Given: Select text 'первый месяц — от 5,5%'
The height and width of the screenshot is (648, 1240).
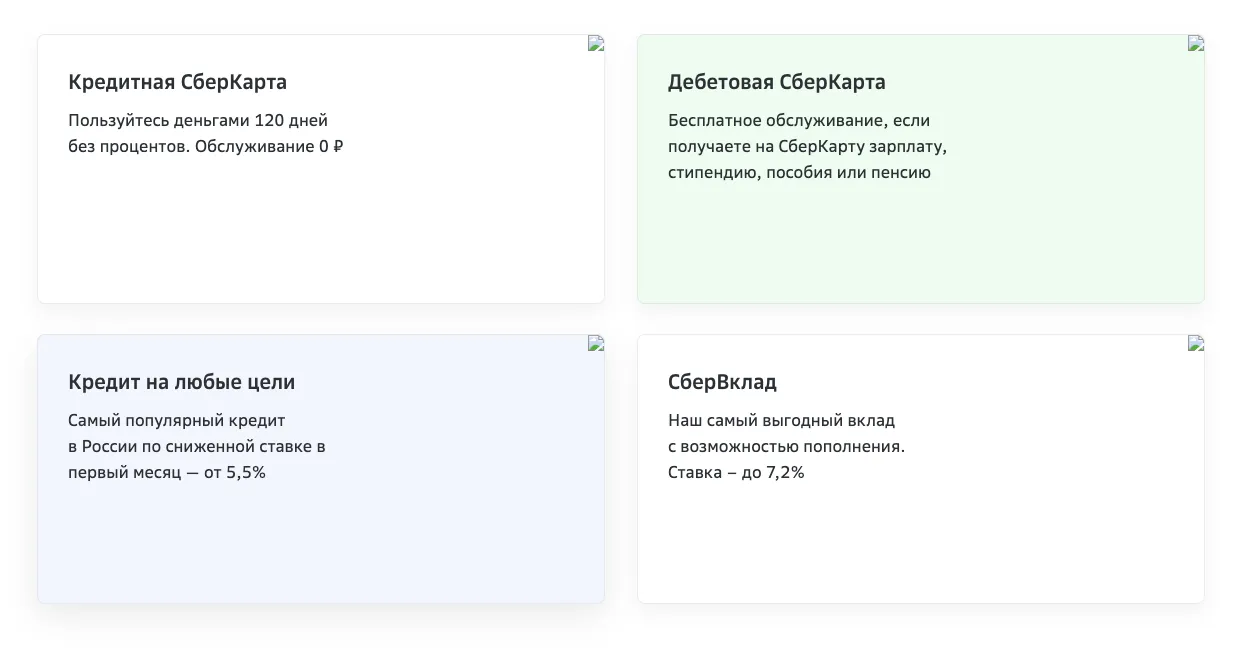Looking at the screenshot, I should click(167, 473).
